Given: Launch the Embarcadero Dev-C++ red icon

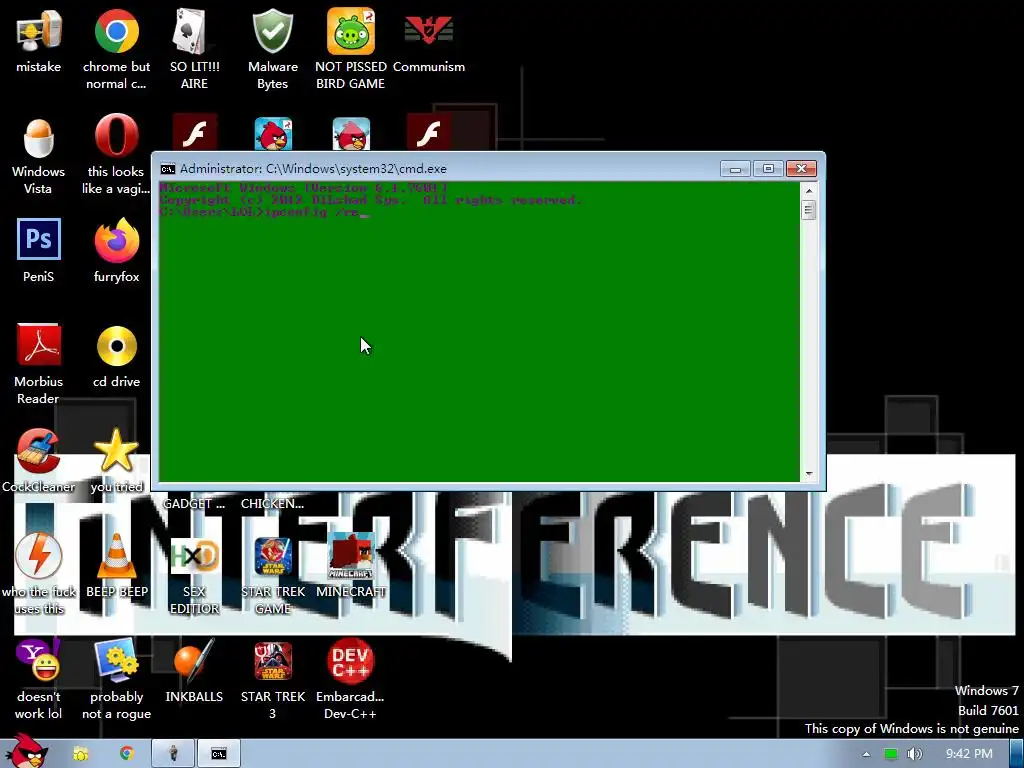Looking at the screenshot, I should (x=351, y=661).
